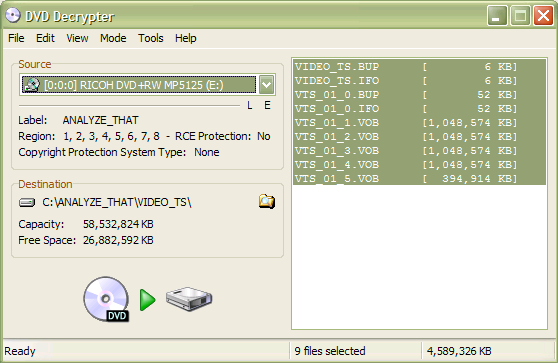
Task: Click the disc icon in the Source drive box
Action: pyautogui.click(x=32, y=85)
